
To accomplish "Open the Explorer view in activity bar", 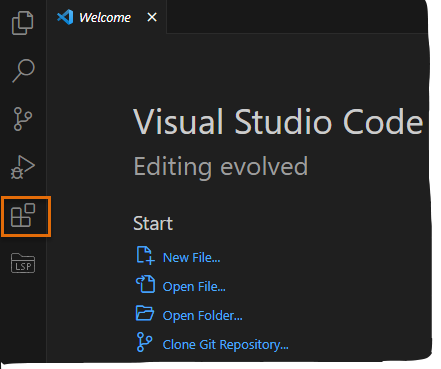I will click(x=23, y=23).
